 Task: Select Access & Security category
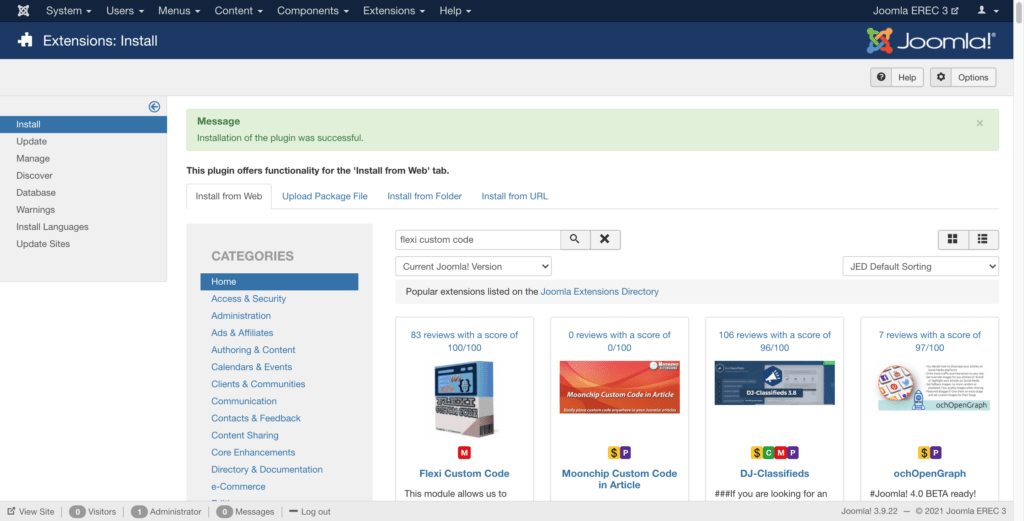248,299
